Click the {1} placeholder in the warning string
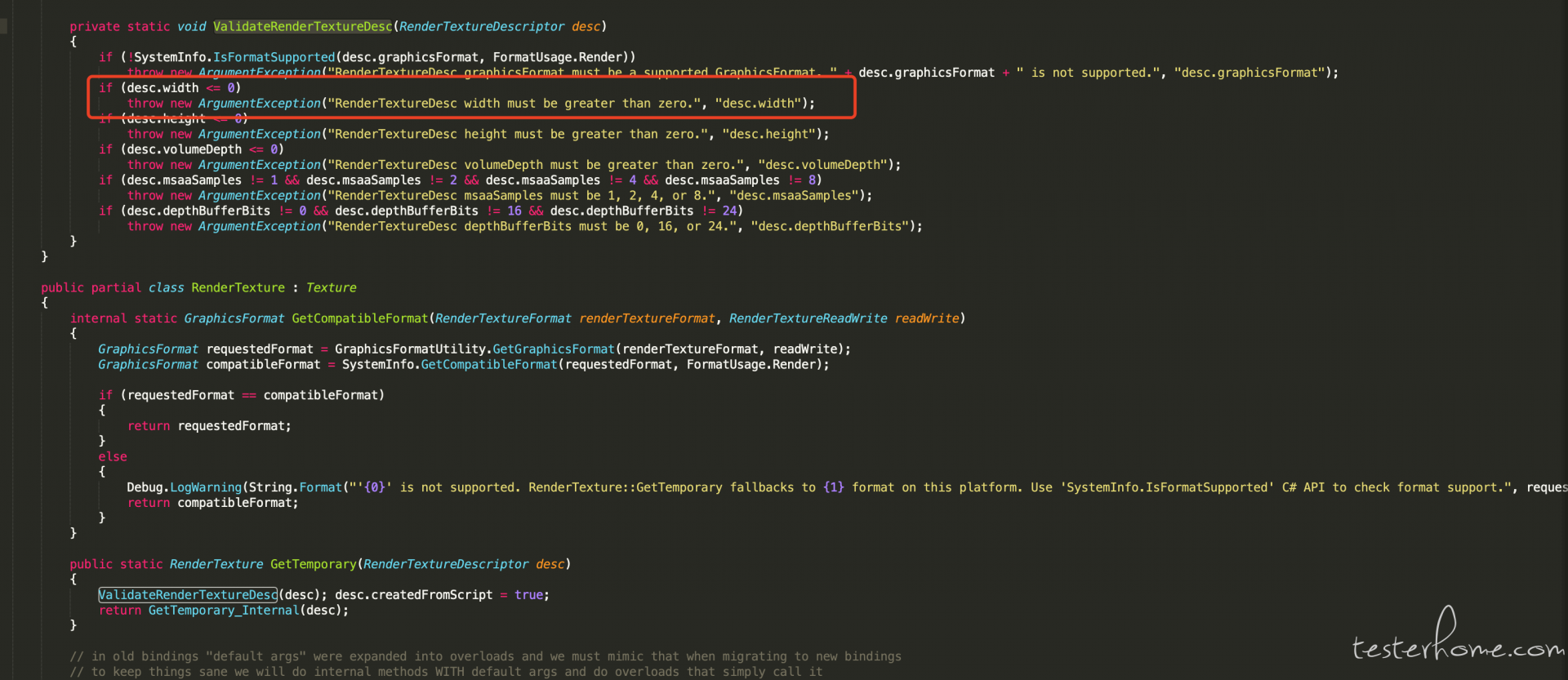The height and width of the screenshot is (680, 1568). 834,487
